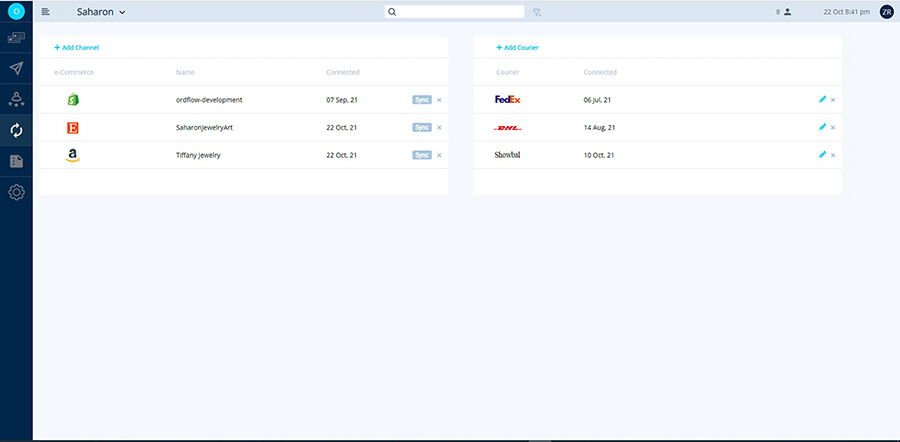This screenshot has width=900, height=442.
Task: Toggle the hamburger menu in header
Action: click(45, 12)
